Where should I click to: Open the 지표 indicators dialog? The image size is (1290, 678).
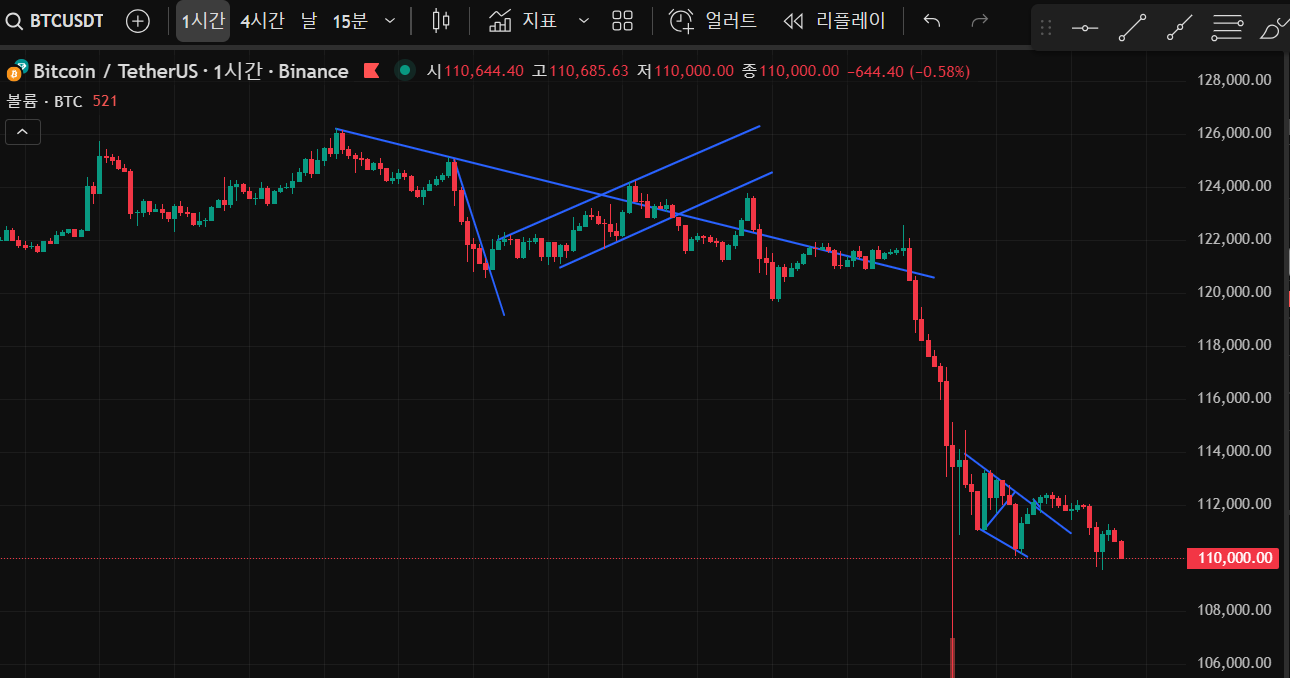pos(523,21)
